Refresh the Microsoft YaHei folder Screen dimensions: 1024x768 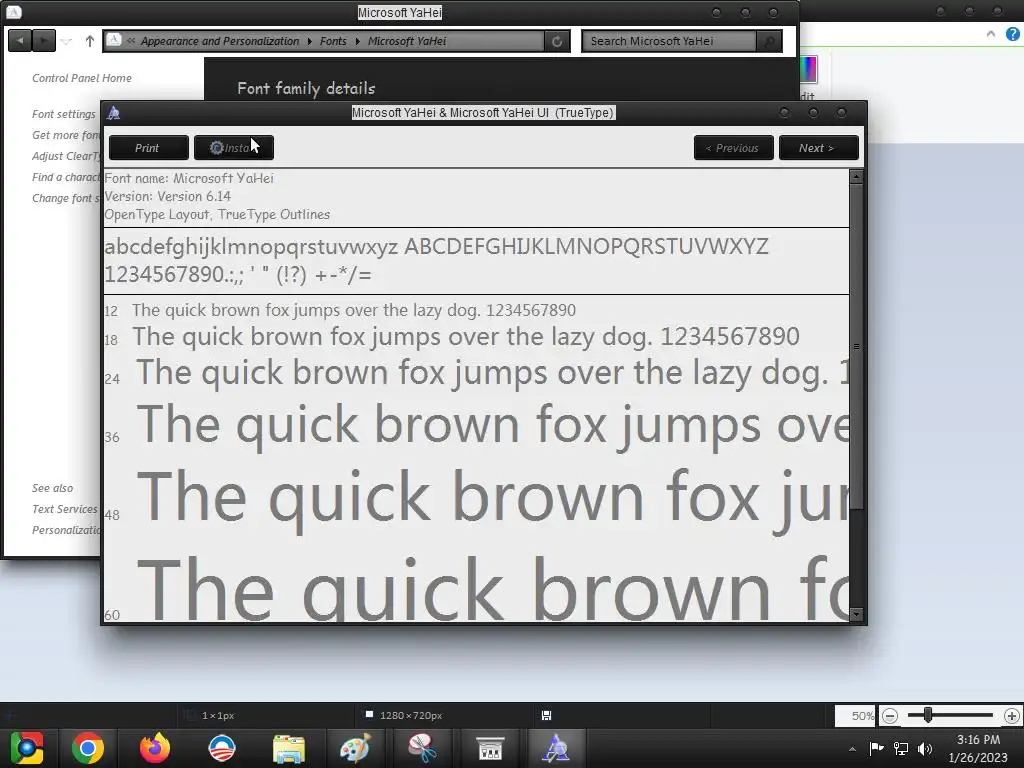pyautogui.click(x=557, y=41)
